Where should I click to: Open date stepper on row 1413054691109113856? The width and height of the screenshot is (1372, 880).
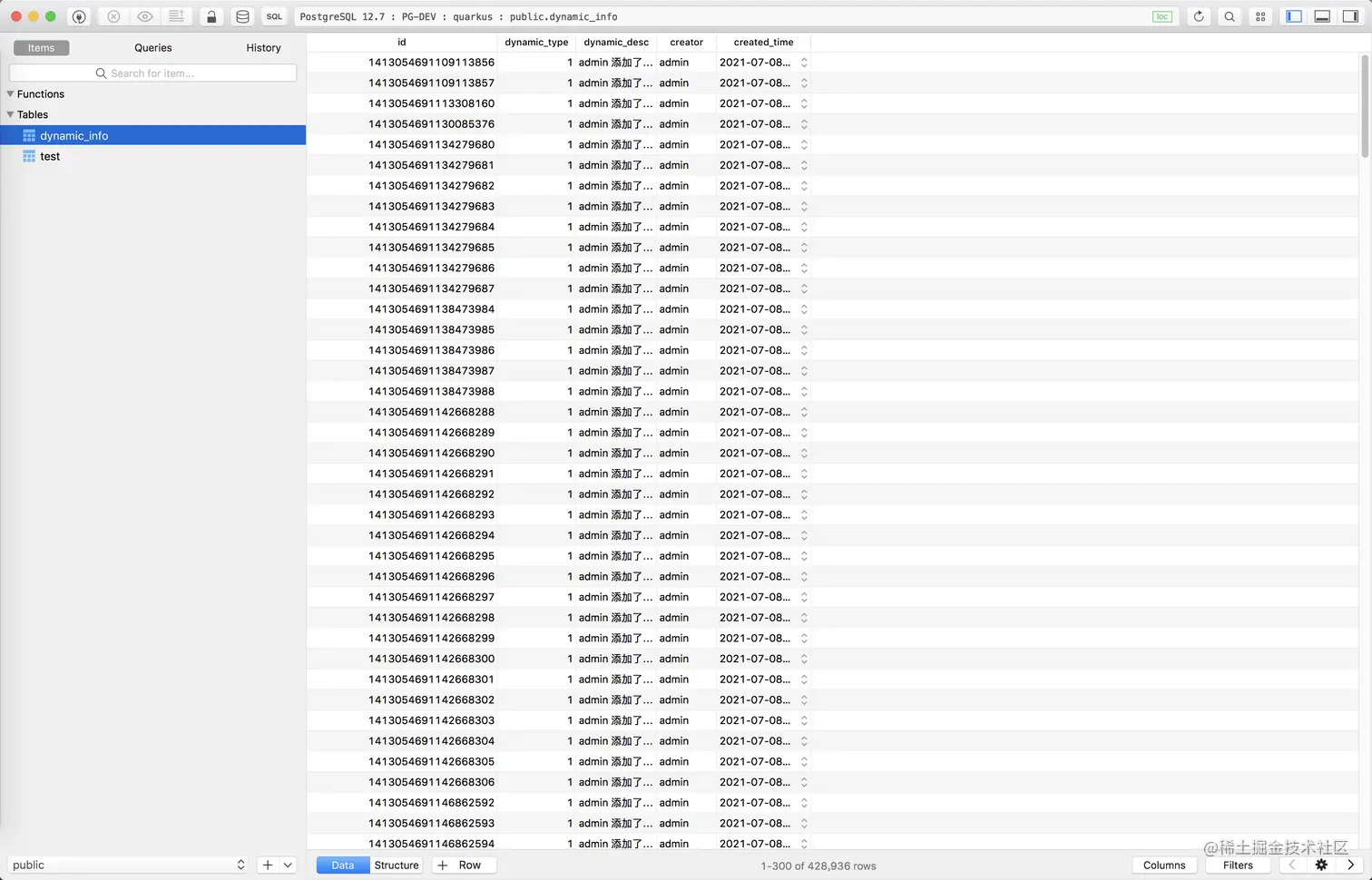tap(804, 63)
